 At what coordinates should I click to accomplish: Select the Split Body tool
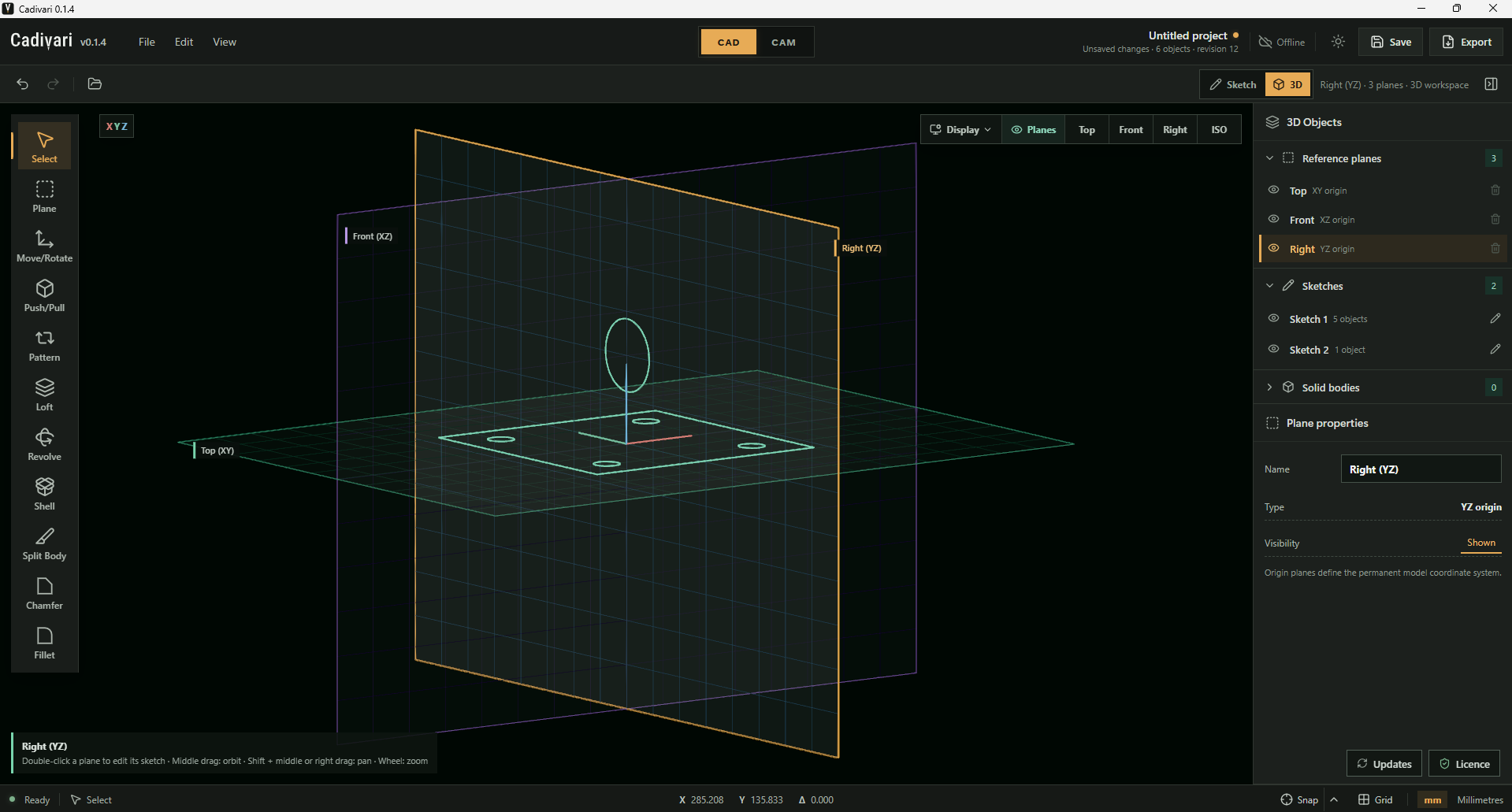point(44,543)
